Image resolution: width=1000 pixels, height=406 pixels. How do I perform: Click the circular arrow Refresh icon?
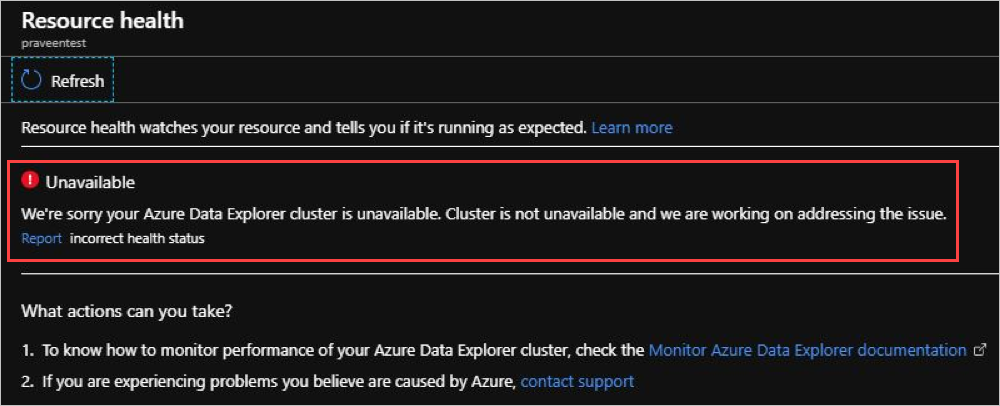pos(31,80)
